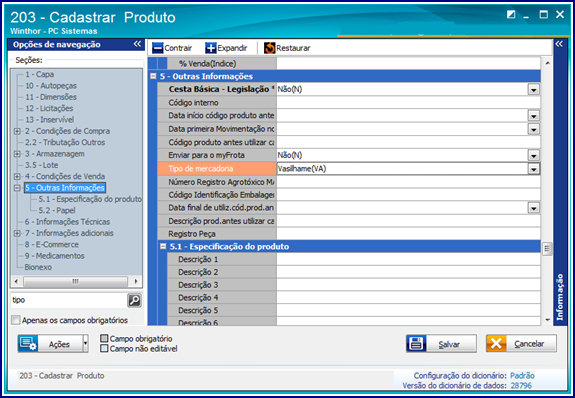
Task: Open Data primeira Movimentação dropdown arrow
Action: (x=534, y=129)
